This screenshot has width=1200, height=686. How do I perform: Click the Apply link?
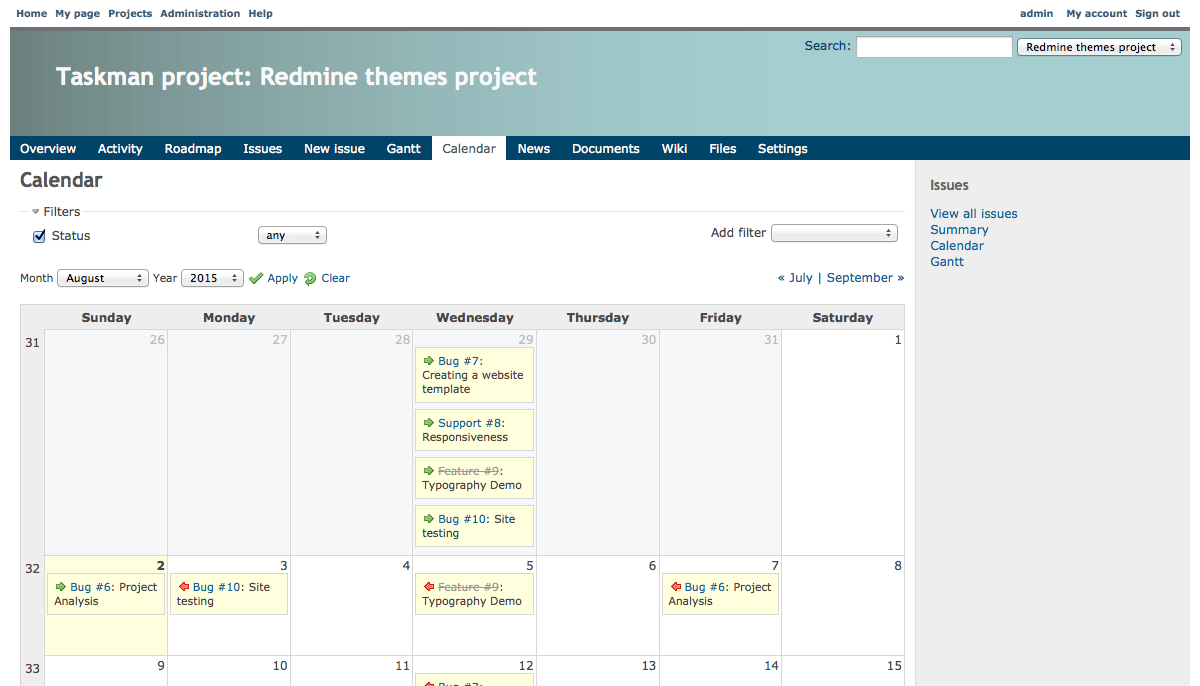pos(282,278)
